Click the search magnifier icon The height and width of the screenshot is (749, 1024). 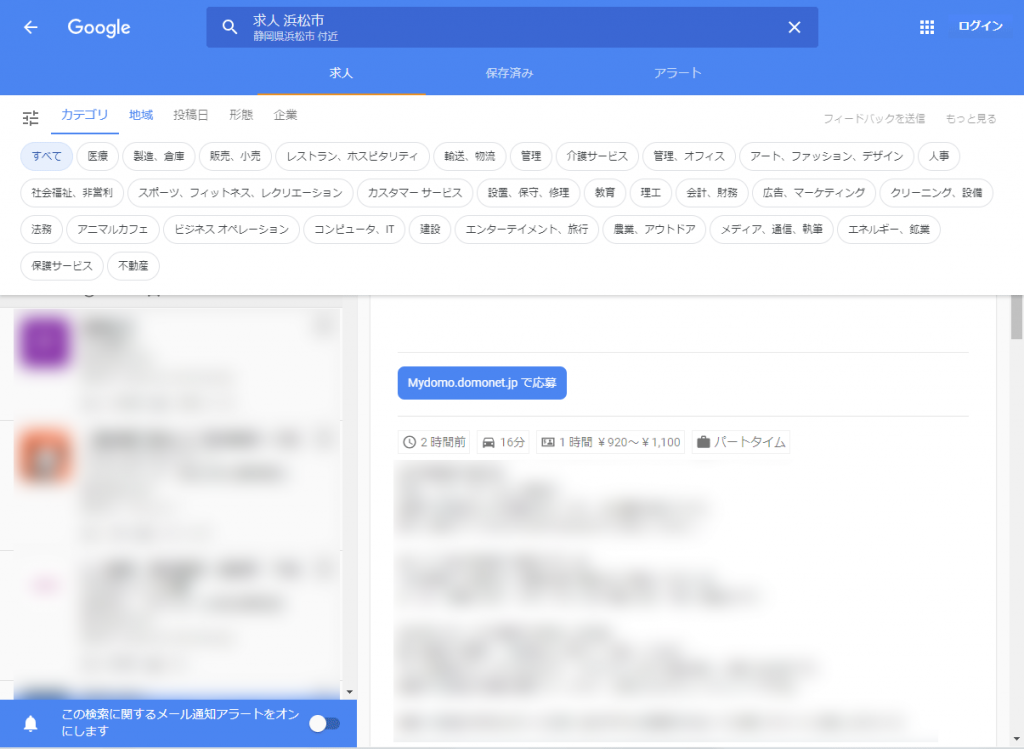click(x=230, y=27)
